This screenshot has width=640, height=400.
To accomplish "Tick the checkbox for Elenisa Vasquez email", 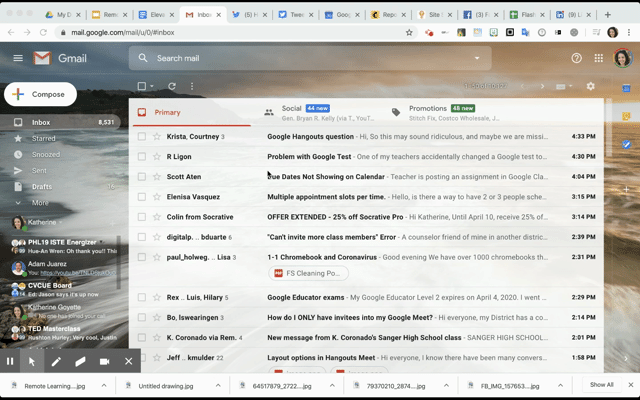I will (142, 197).
